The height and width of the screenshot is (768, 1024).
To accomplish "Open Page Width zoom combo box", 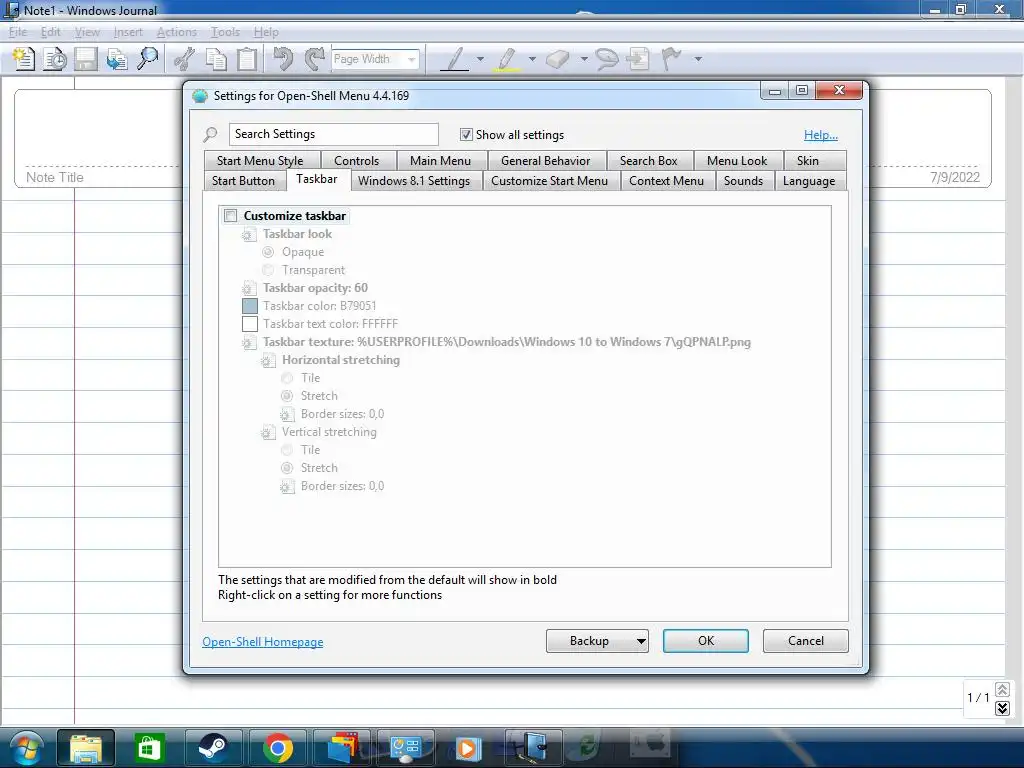I will pos(376,59).
